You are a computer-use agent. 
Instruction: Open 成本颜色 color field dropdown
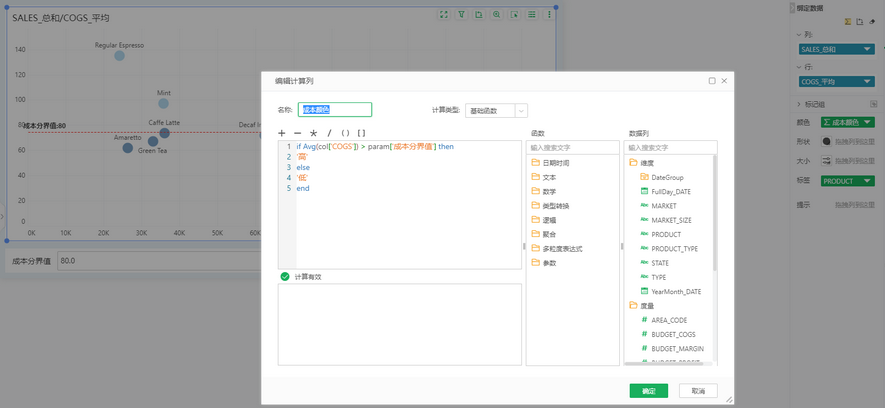(868, 122)
